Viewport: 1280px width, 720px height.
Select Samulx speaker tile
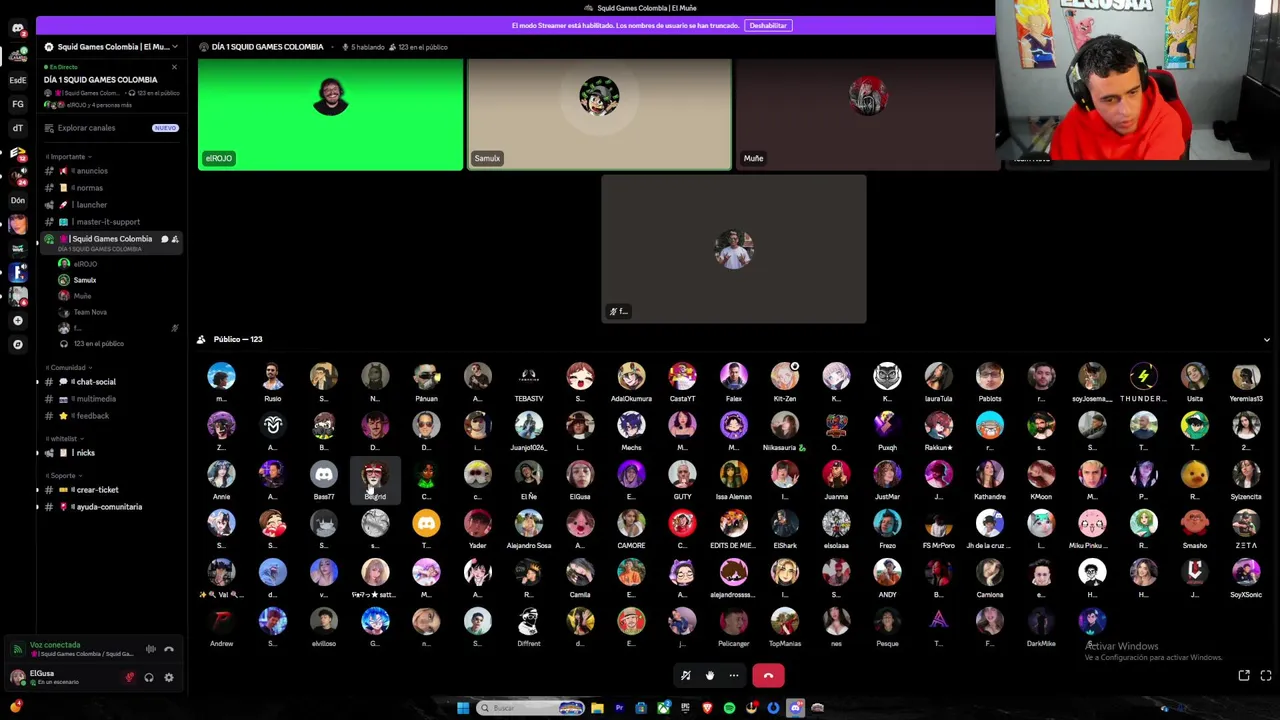[x=599, y=114]
